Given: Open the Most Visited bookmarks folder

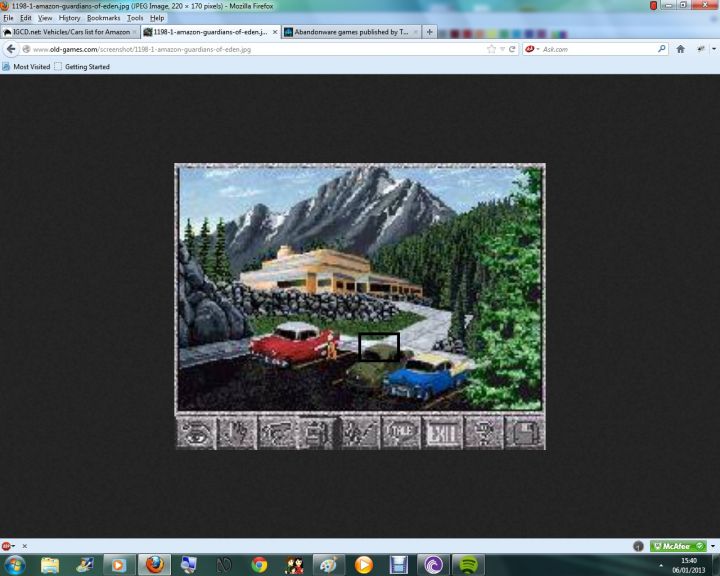Looking at the screenshot, I should coord(27,67).
